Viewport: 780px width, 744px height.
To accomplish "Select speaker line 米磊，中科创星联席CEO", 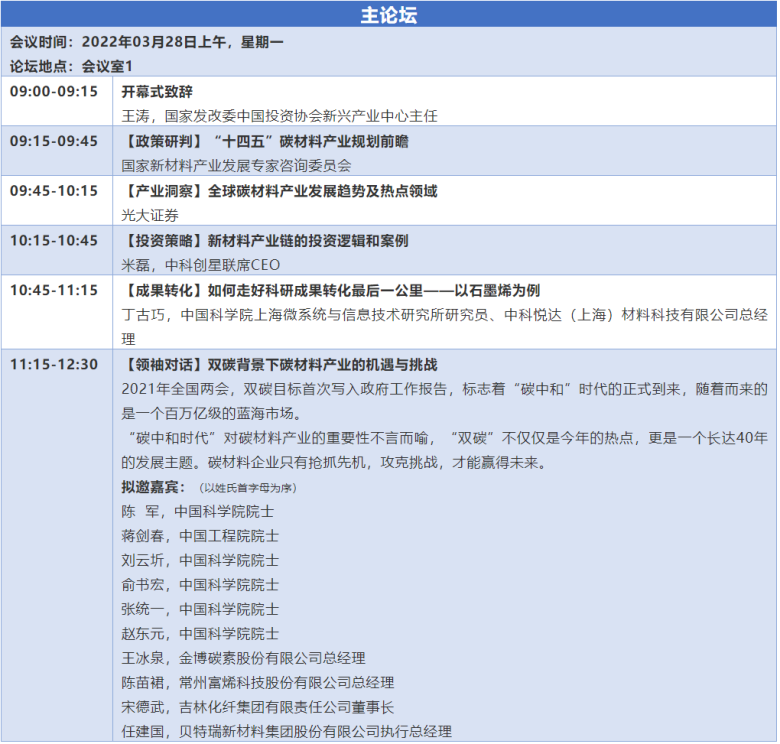I will (201, 265).
